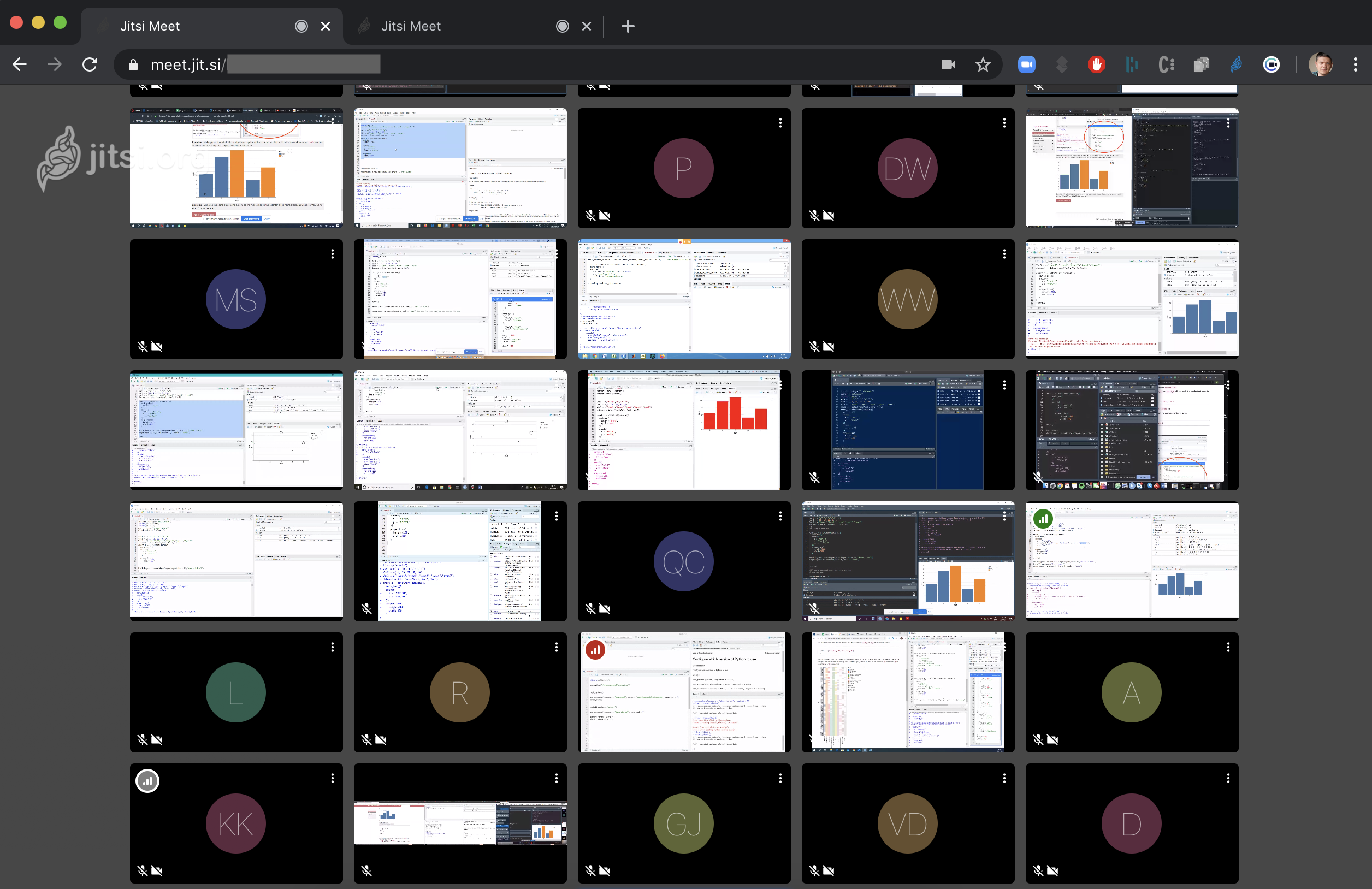Open participant WW tile options menu
This screenshot has height=889, width=1372.
(1004, 254)
